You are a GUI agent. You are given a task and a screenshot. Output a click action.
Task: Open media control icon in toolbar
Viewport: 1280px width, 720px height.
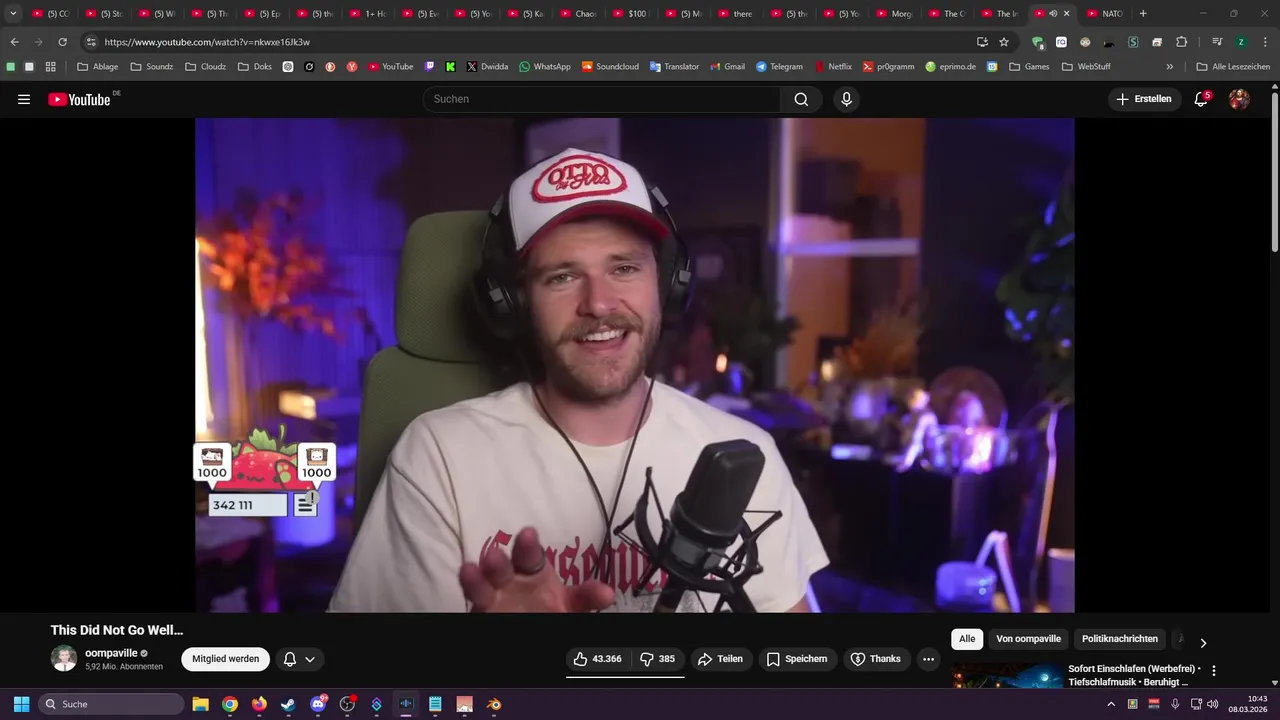(x=1217, y=42)
